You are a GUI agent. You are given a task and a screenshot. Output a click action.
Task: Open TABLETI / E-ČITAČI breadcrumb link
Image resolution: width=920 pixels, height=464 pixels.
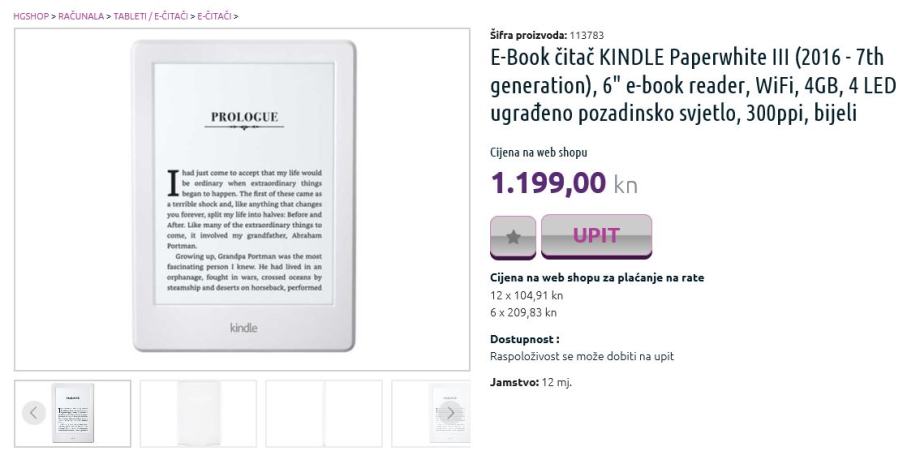coord(151,16)
